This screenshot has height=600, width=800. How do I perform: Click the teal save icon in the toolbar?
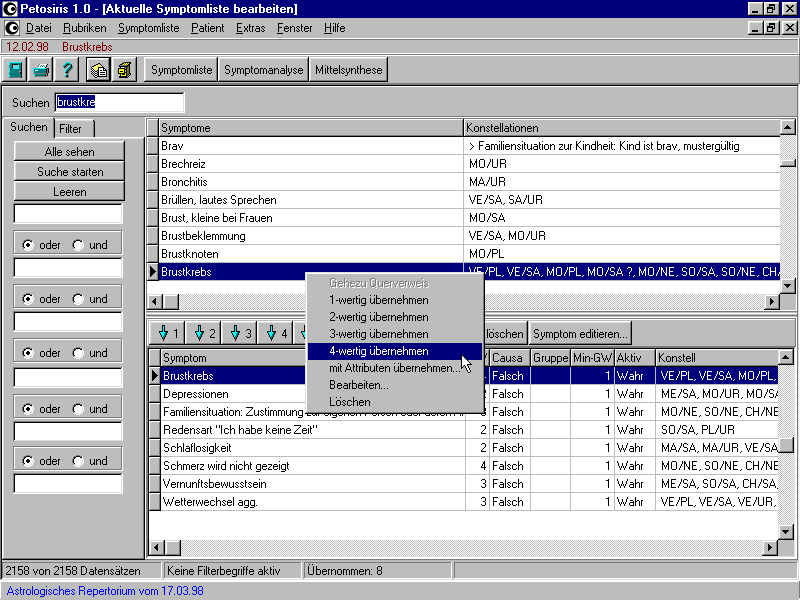point(15,70)
